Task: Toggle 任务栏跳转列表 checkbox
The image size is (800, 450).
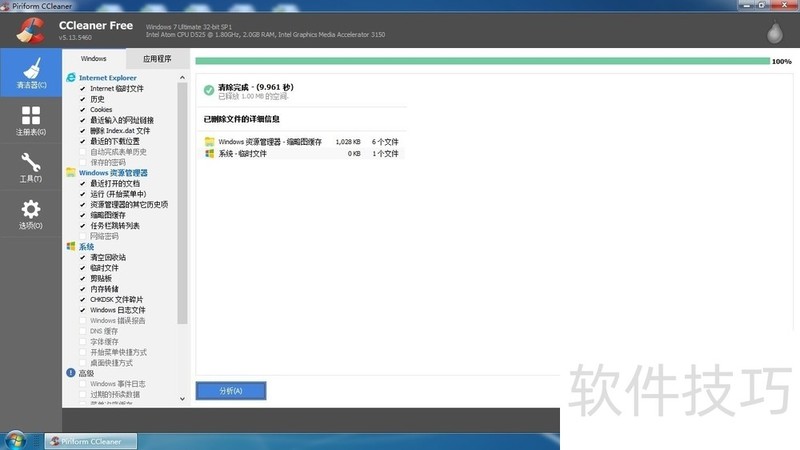Action: click(83, 226)
